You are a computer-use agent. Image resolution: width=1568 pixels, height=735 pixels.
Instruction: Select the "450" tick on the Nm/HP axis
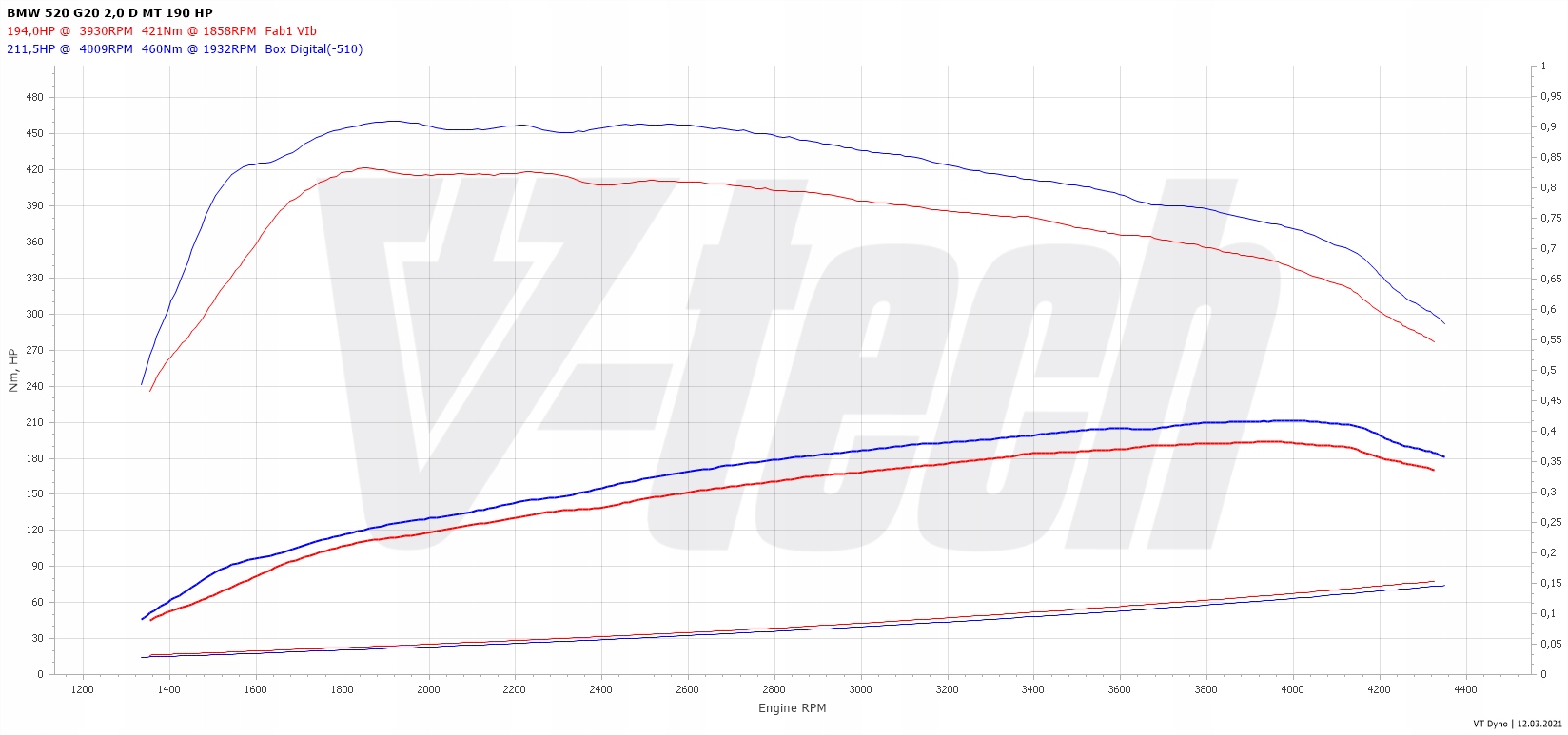(x=35, y=133)
